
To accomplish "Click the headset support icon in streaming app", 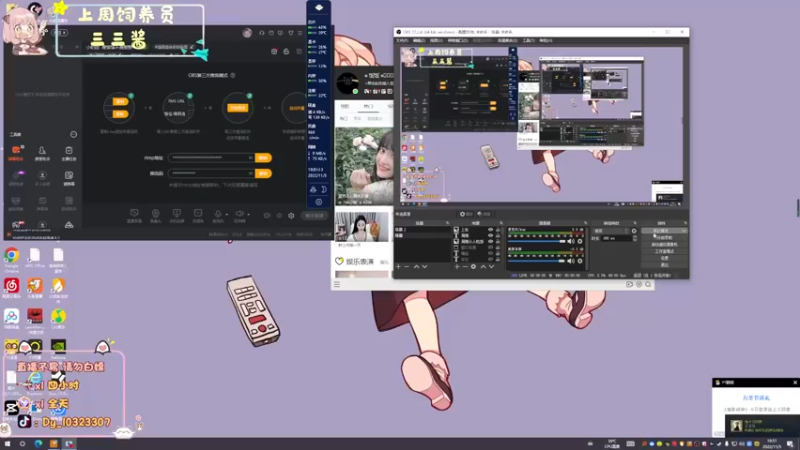I will (262, 33).
